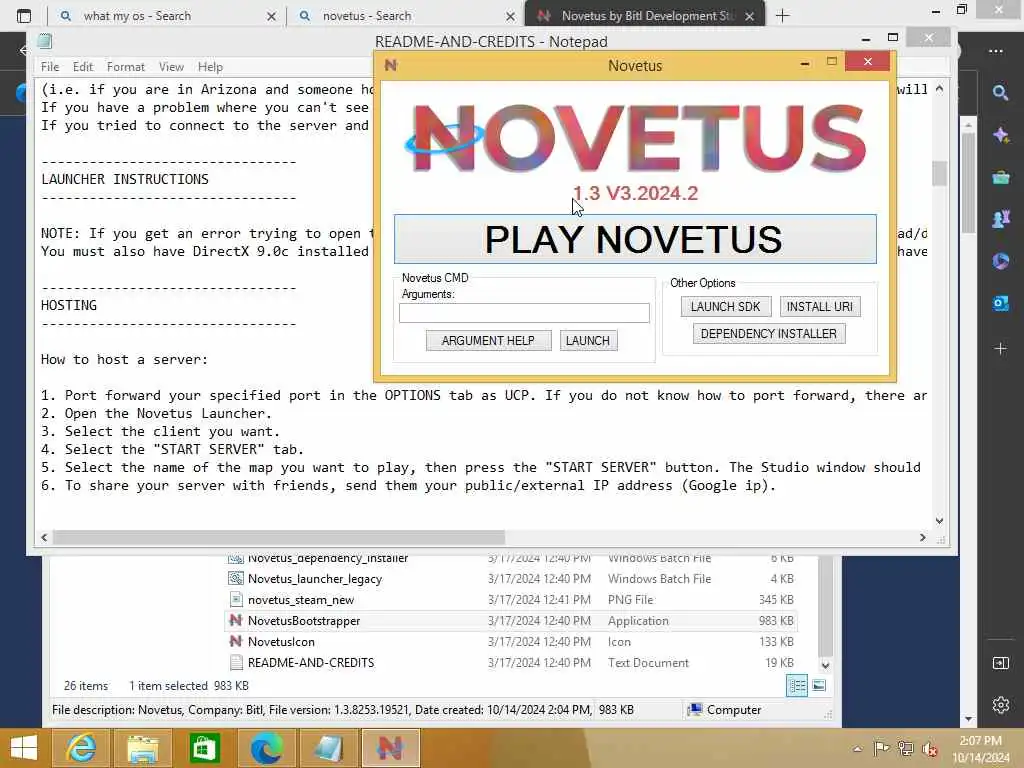Viewport: 1024px width, 768px height.
Task: Open Notepad File menu
Action: coord(50,67)
